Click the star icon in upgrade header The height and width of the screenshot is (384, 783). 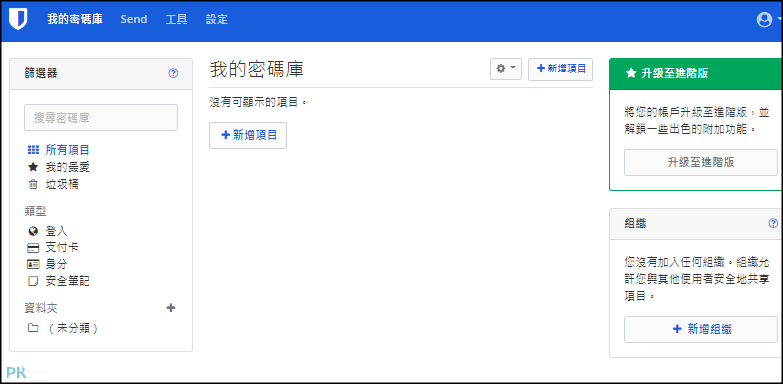coord(630,73)
